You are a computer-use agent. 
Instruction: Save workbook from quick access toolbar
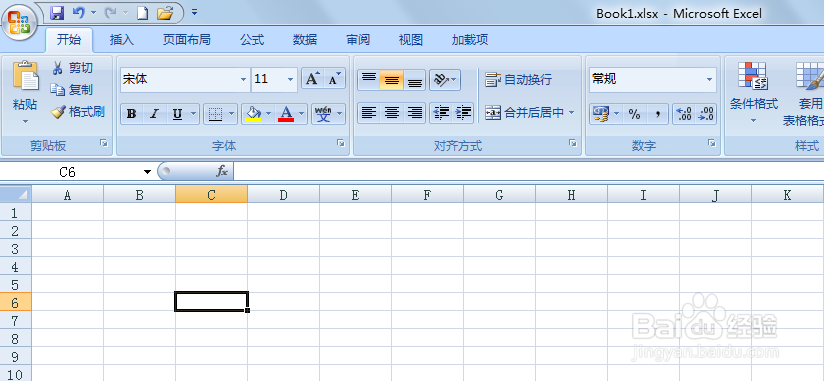(x=57, y=13)
